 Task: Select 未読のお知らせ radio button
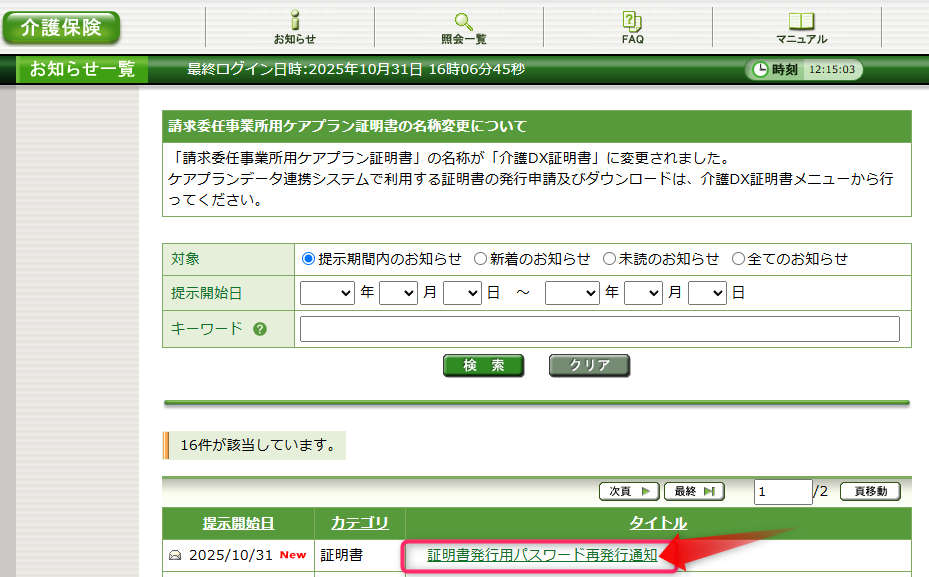(609, 259)
